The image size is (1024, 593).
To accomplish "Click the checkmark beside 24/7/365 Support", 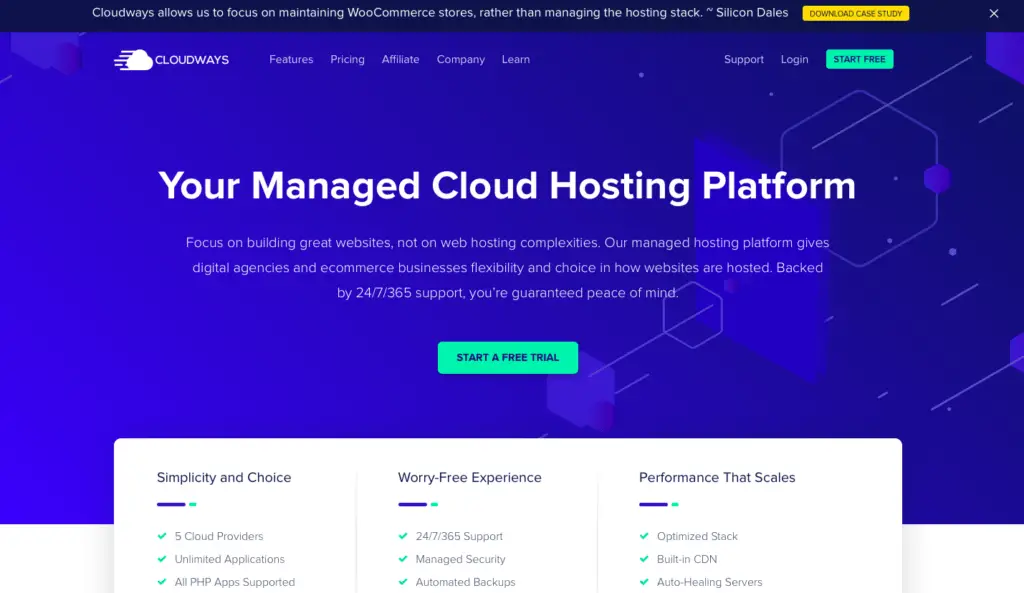I will [403, 536].
